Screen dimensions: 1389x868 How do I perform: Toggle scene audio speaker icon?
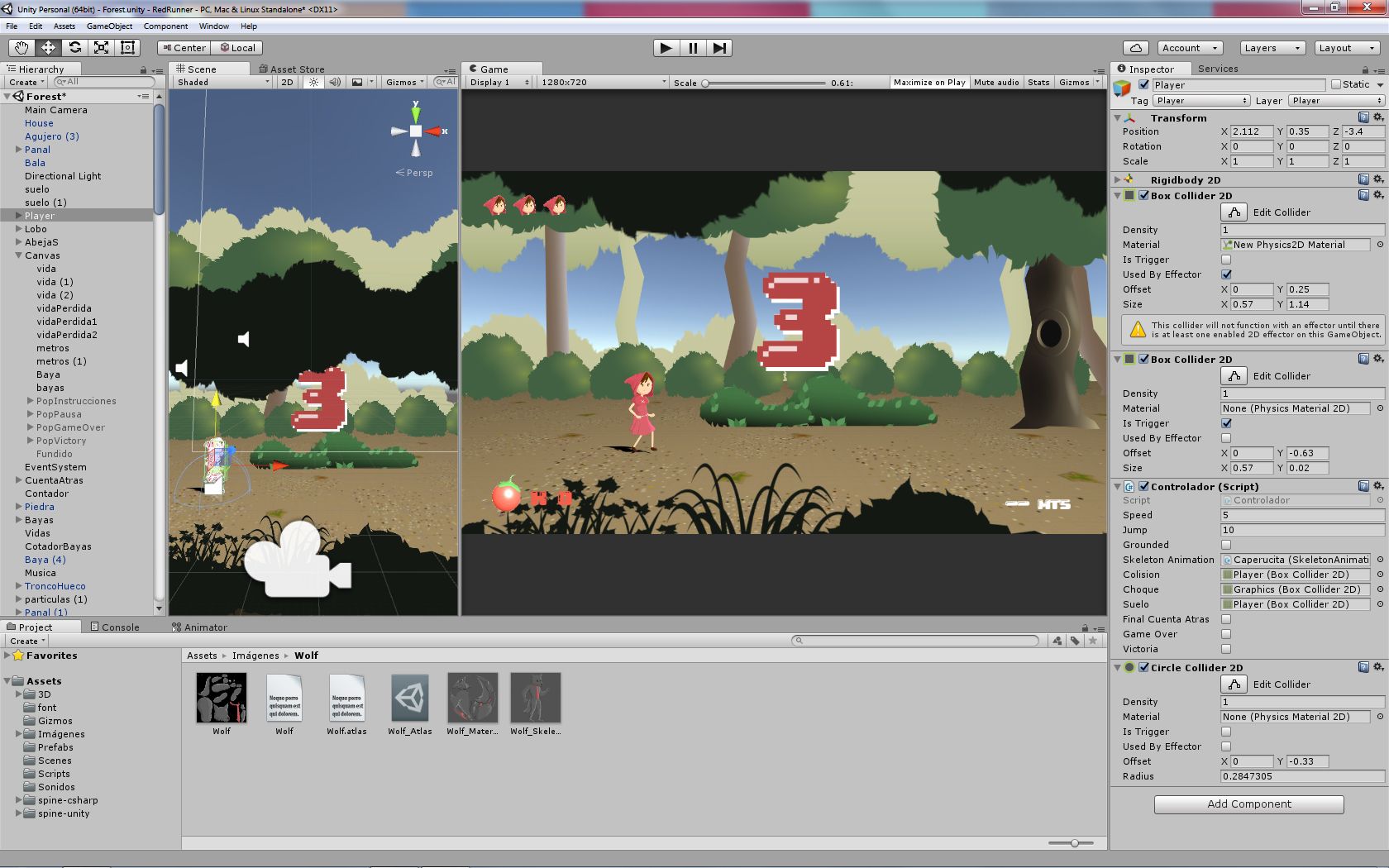(x=335, y=82)
